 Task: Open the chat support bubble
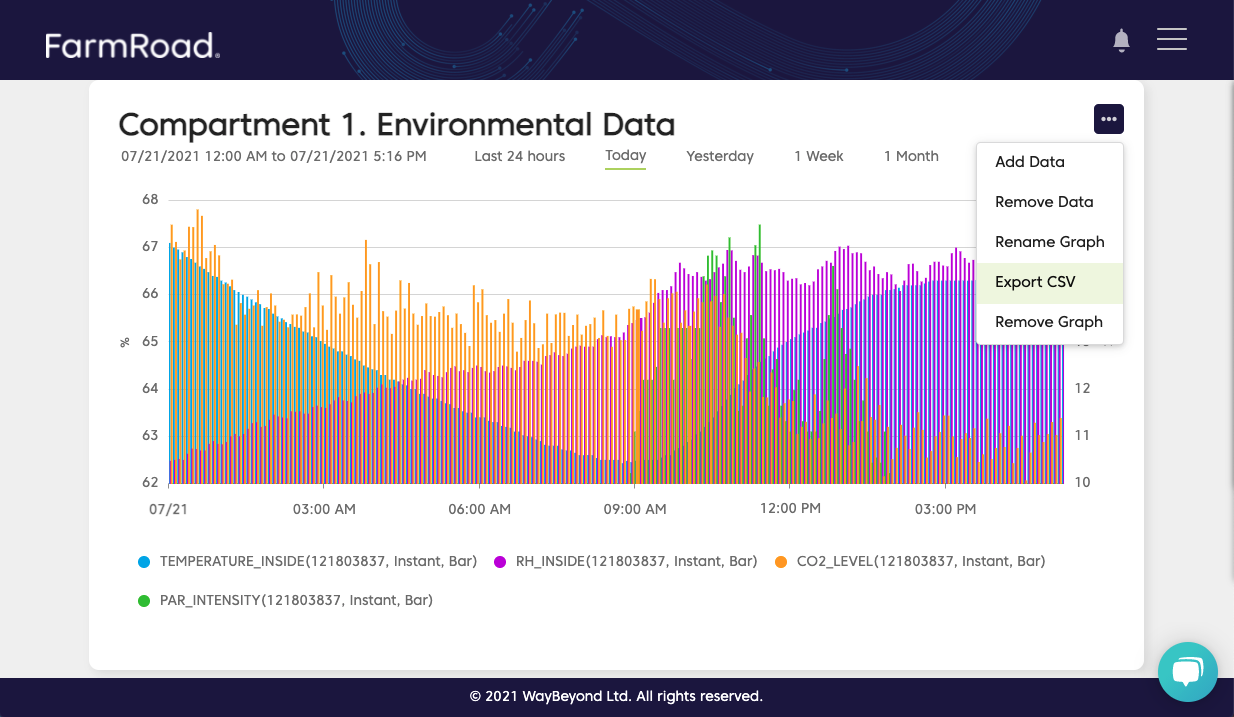pos(1187,671)
